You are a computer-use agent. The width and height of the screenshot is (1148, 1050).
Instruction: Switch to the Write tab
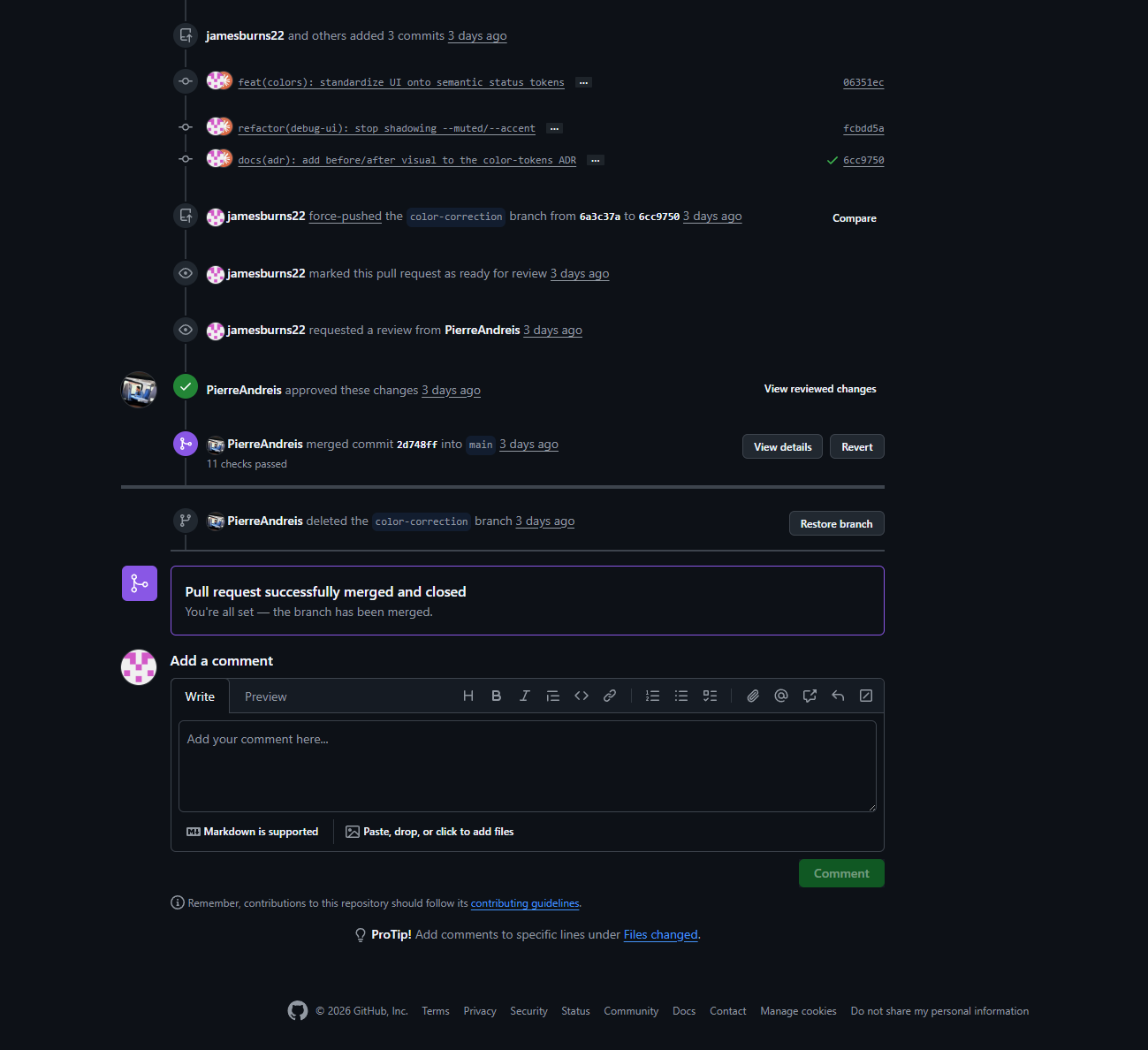[200, 696]
